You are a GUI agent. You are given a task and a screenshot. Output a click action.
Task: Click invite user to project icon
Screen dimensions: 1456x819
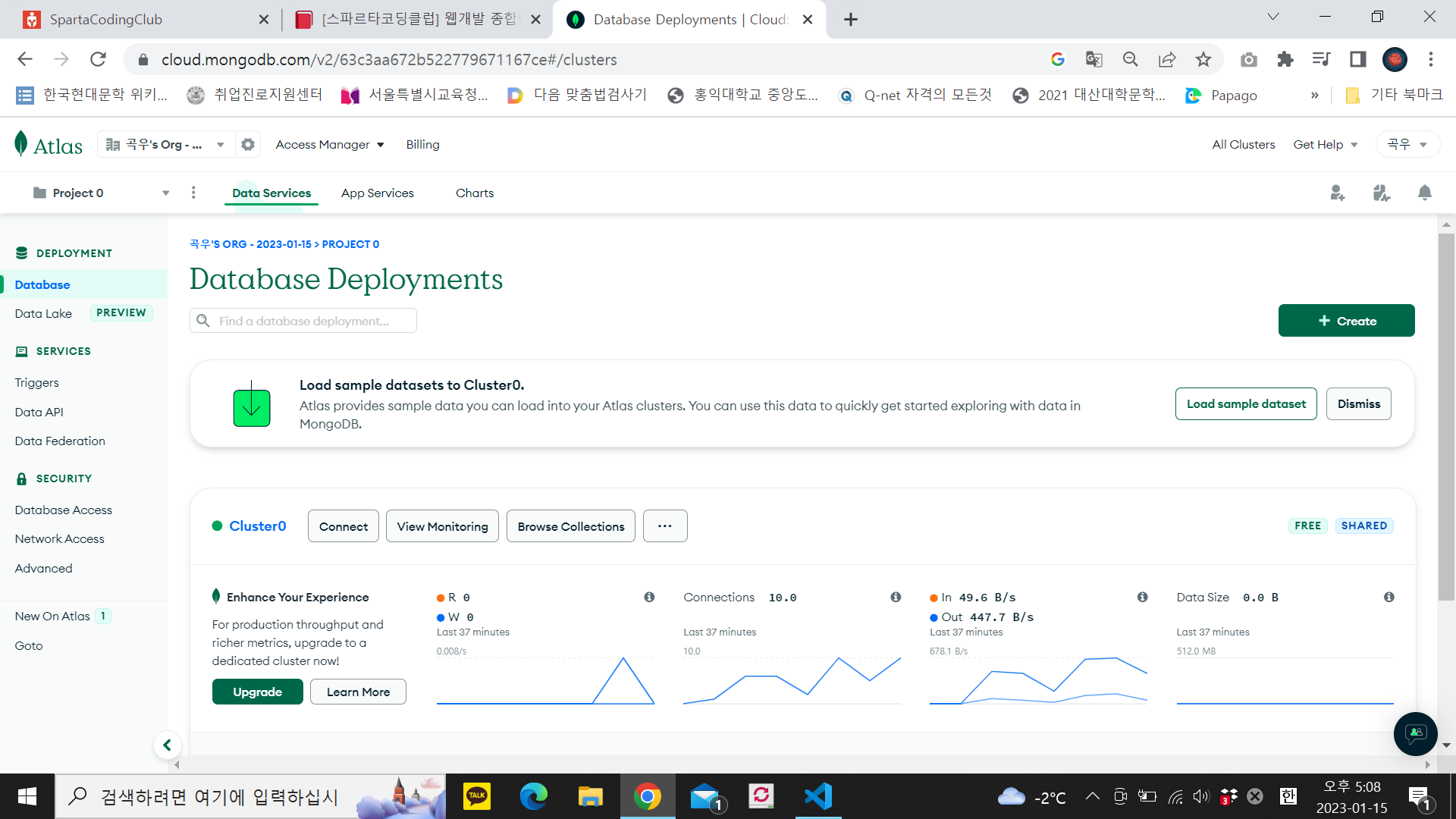coord(1338,193)
